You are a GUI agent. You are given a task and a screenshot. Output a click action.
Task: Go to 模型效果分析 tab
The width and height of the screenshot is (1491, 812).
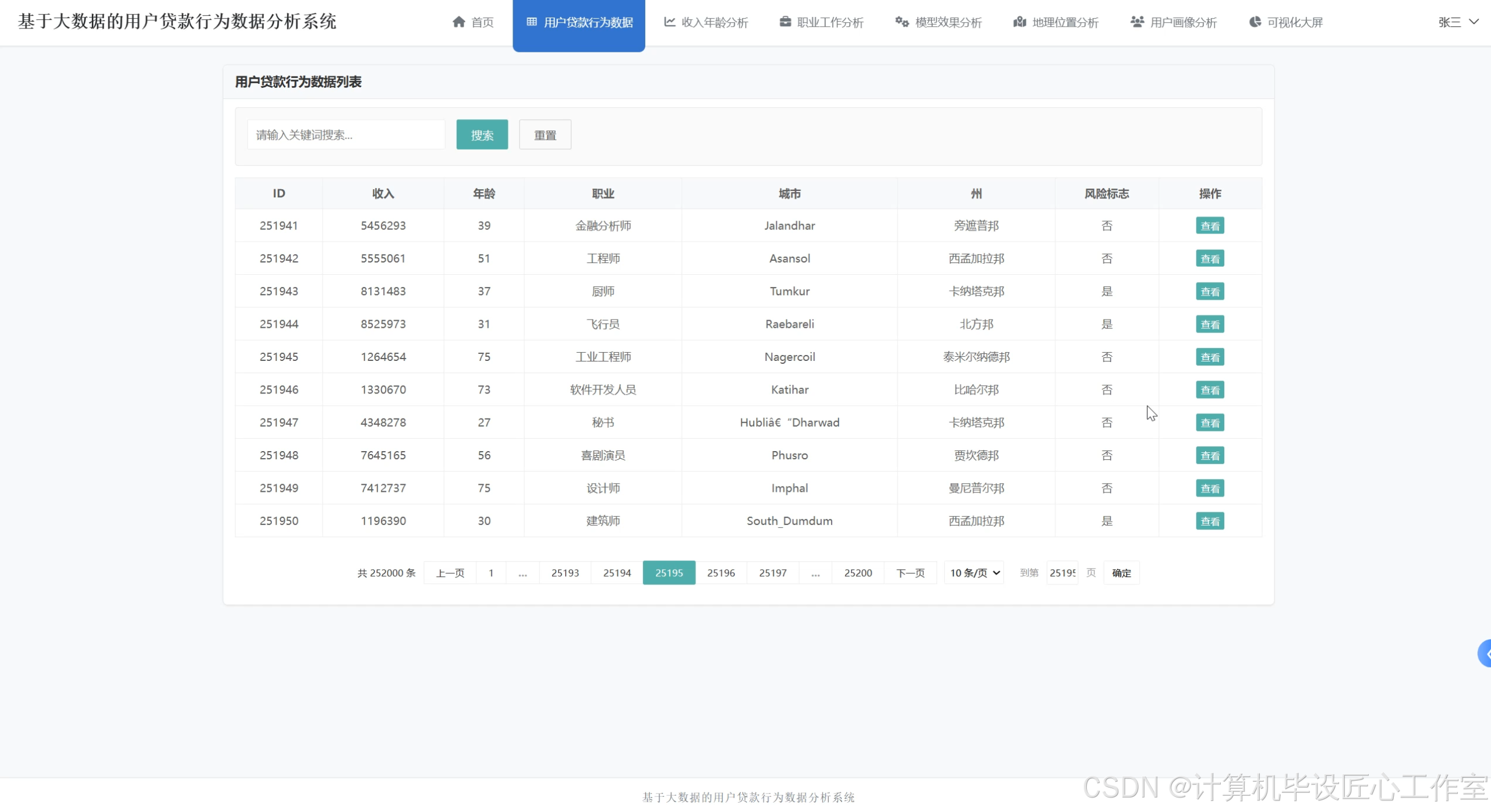pyautogui.click(x=938, y=23)
